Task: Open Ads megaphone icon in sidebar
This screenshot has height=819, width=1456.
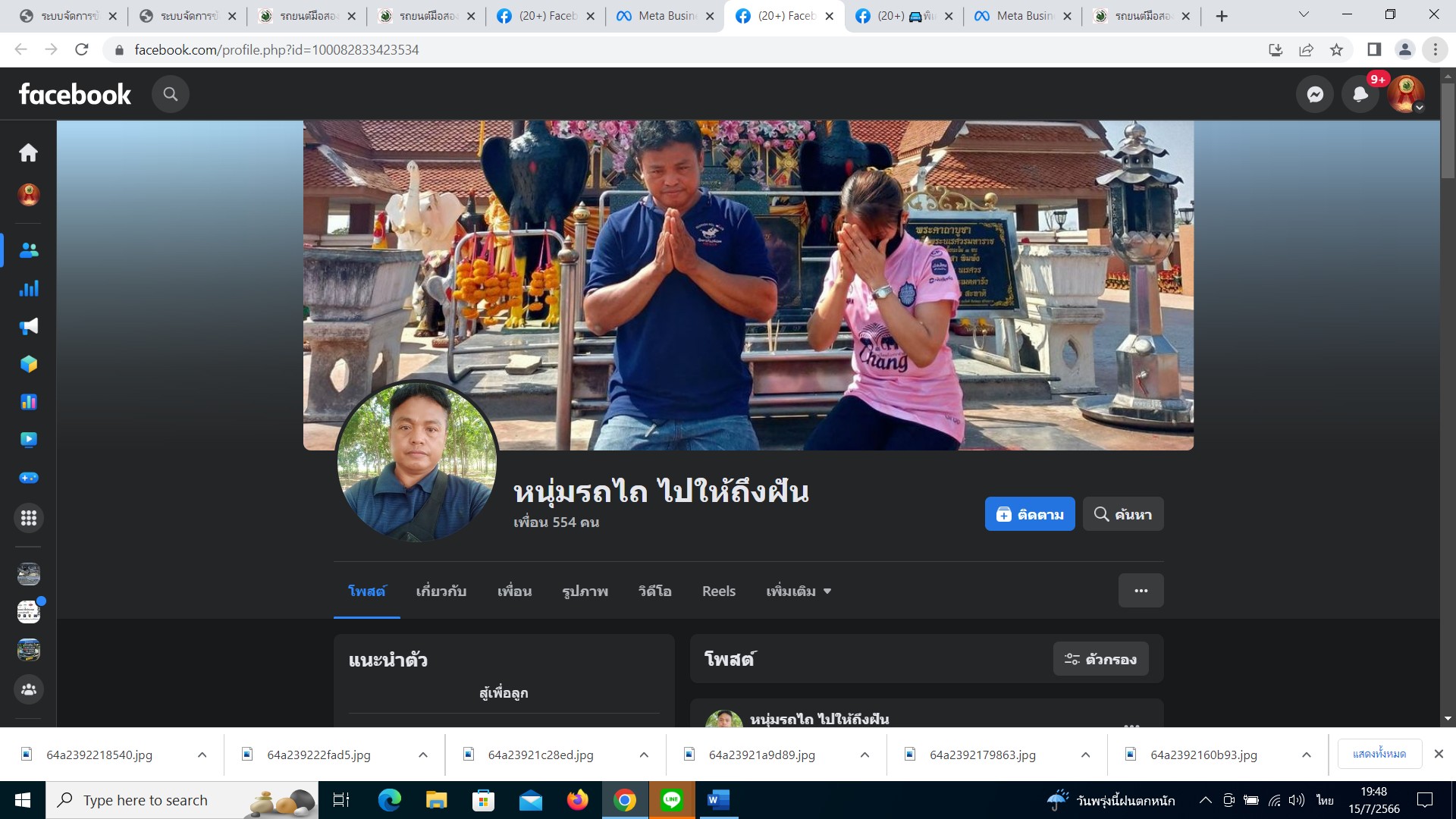Action: [x=29, y=326]
